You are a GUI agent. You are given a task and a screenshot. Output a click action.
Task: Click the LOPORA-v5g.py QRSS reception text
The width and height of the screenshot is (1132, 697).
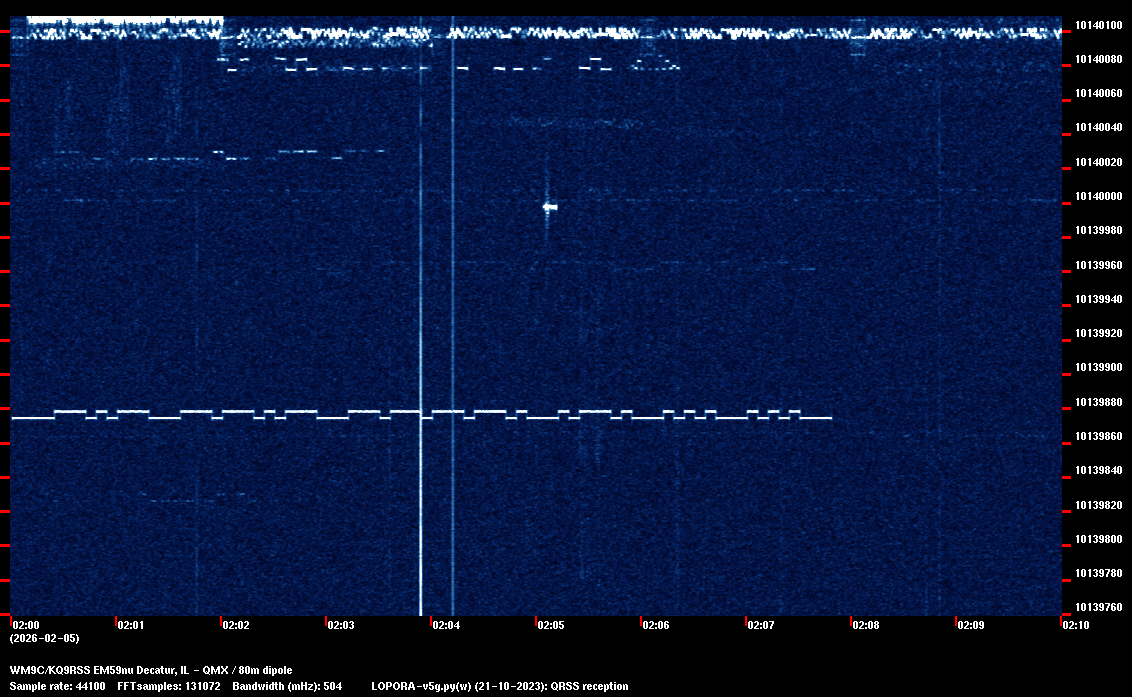click(x=500, y=686)
